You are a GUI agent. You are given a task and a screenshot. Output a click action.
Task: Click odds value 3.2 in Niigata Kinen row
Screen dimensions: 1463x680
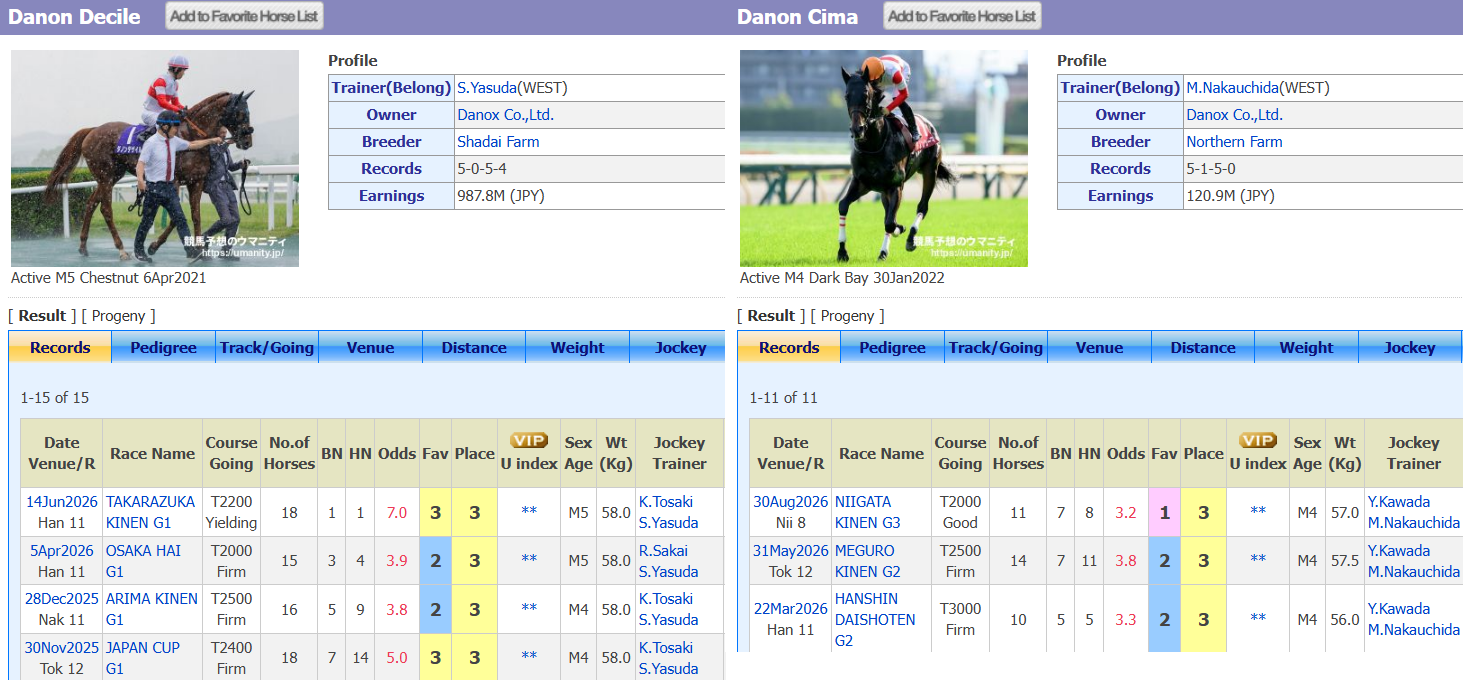point(1126,513)
